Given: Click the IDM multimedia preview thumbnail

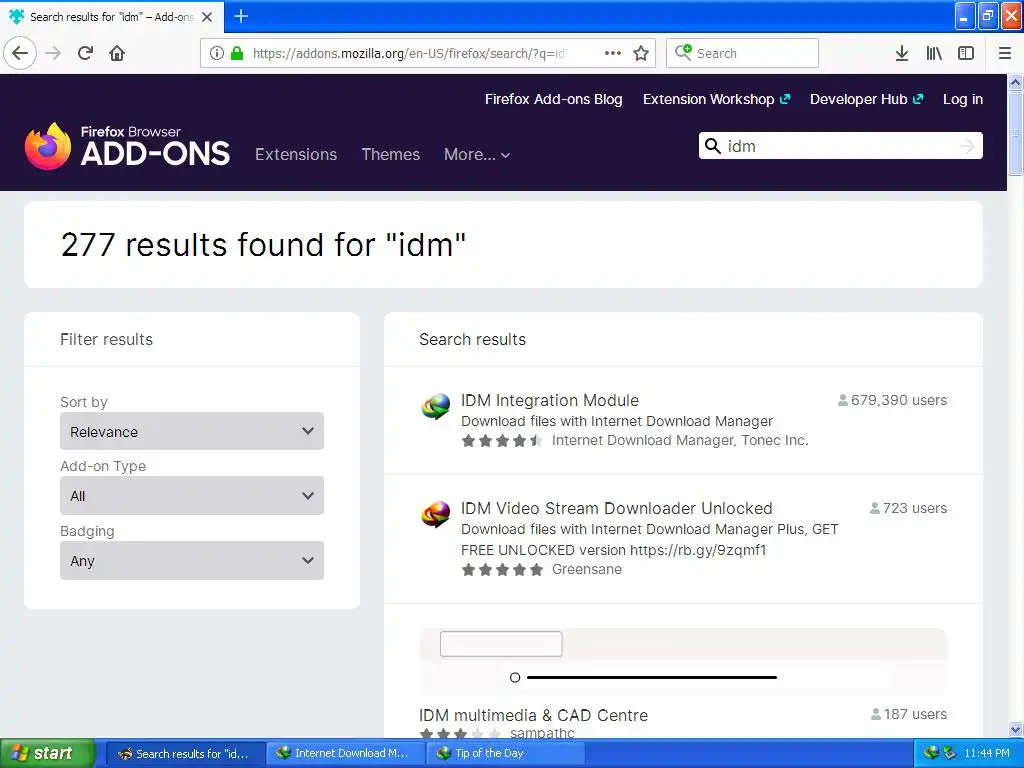Looking at the screenshot, I should click(x=683, y=661).
